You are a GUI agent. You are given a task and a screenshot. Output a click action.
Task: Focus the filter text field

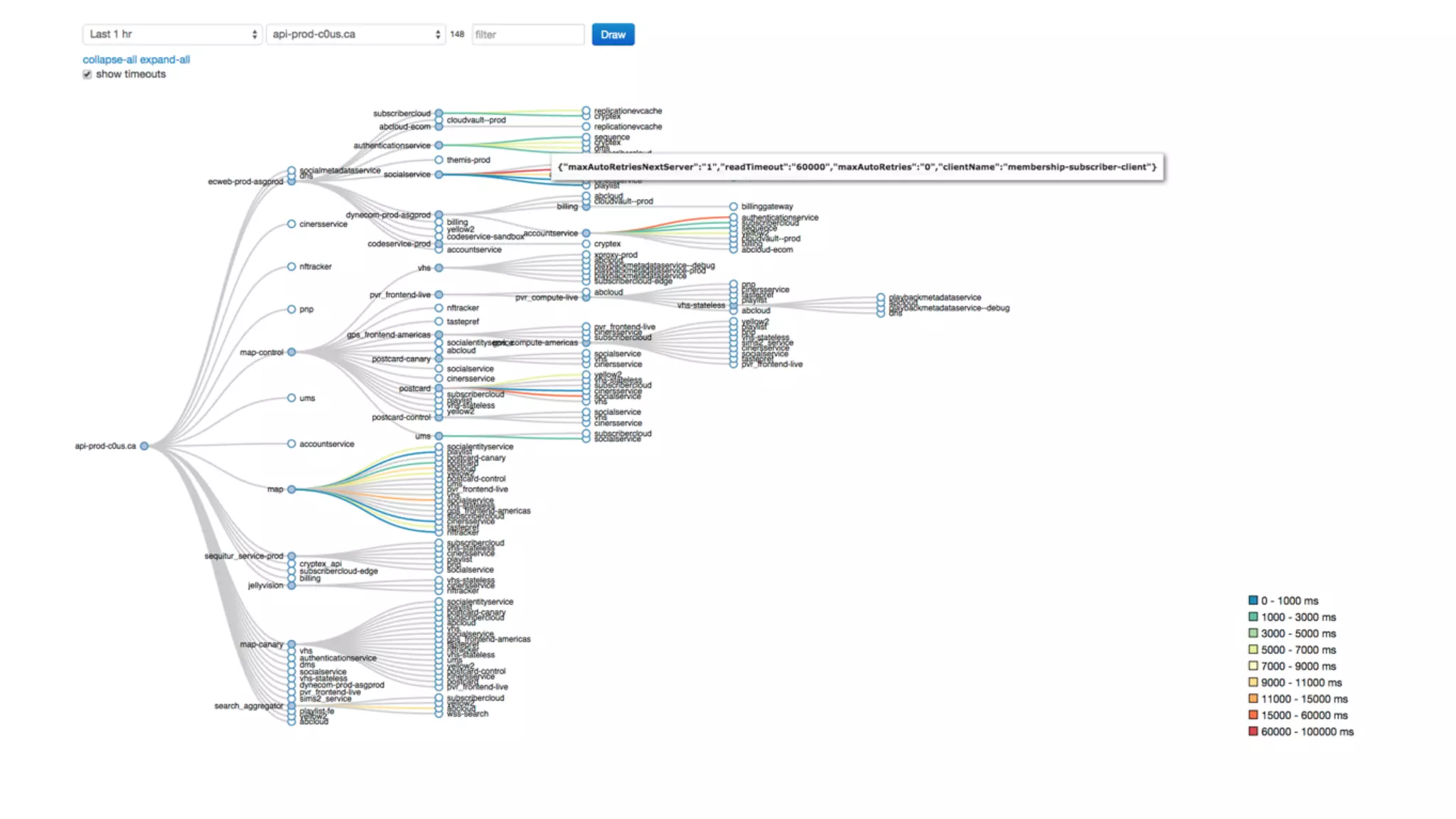click(x=528, y=34)
